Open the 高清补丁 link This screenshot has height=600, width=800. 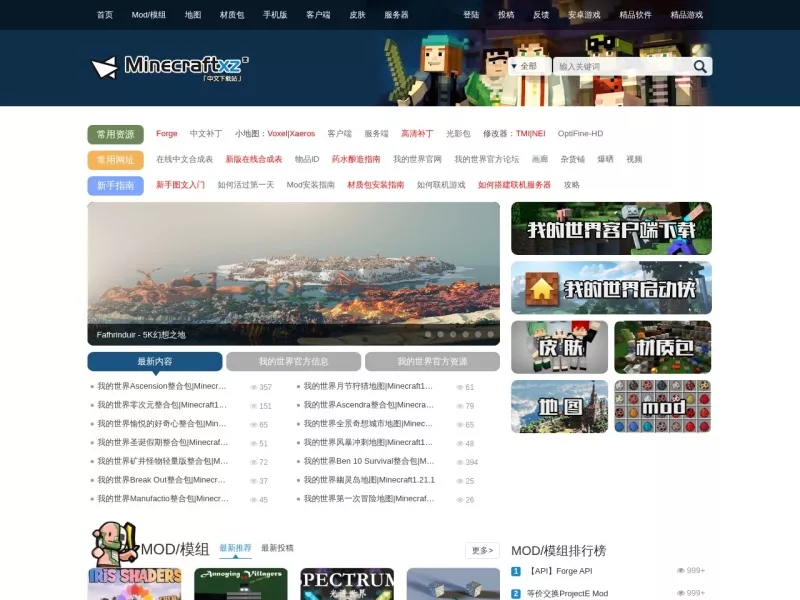tap(417, 134)
